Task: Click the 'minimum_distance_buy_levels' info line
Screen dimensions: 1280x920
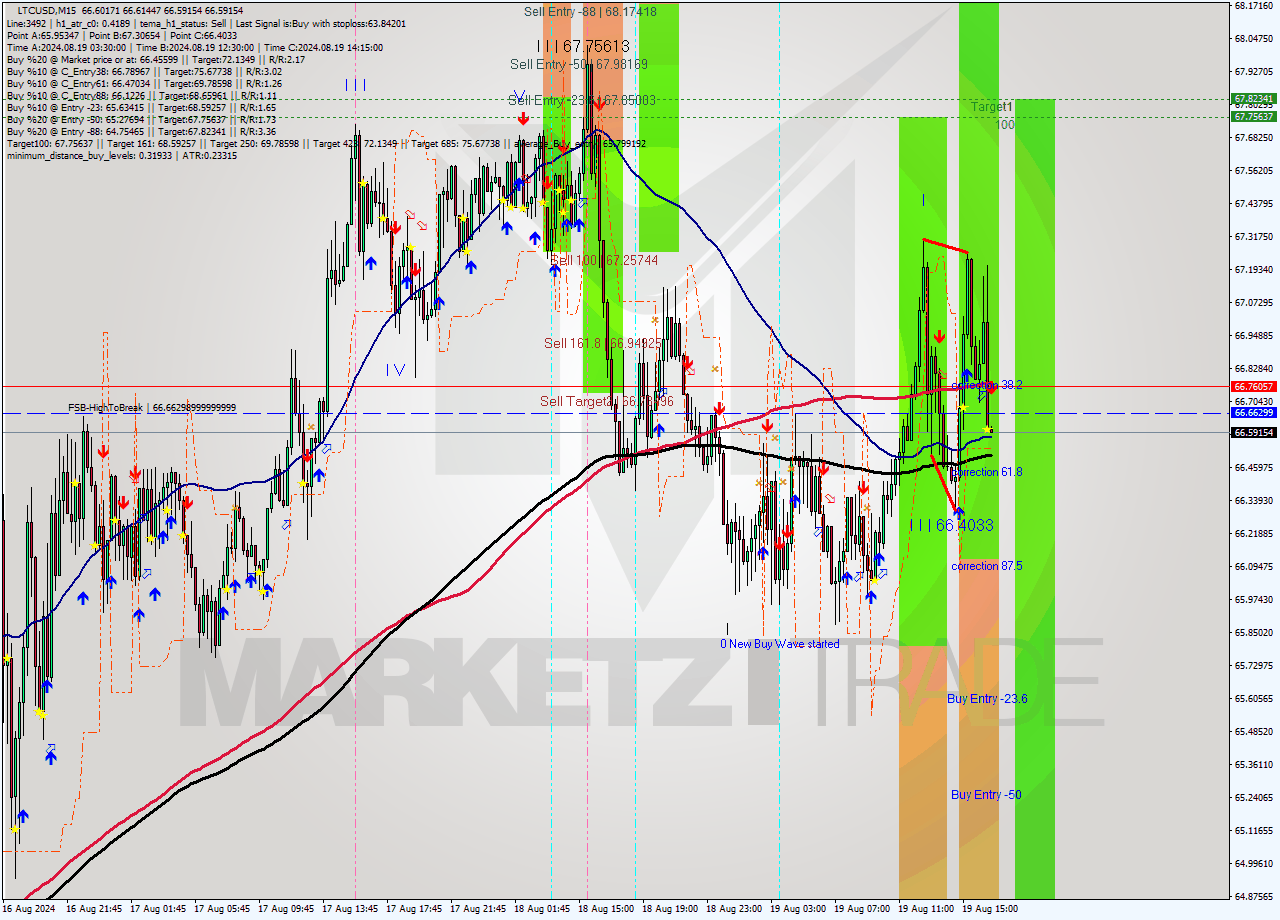Action: [122, 155]
